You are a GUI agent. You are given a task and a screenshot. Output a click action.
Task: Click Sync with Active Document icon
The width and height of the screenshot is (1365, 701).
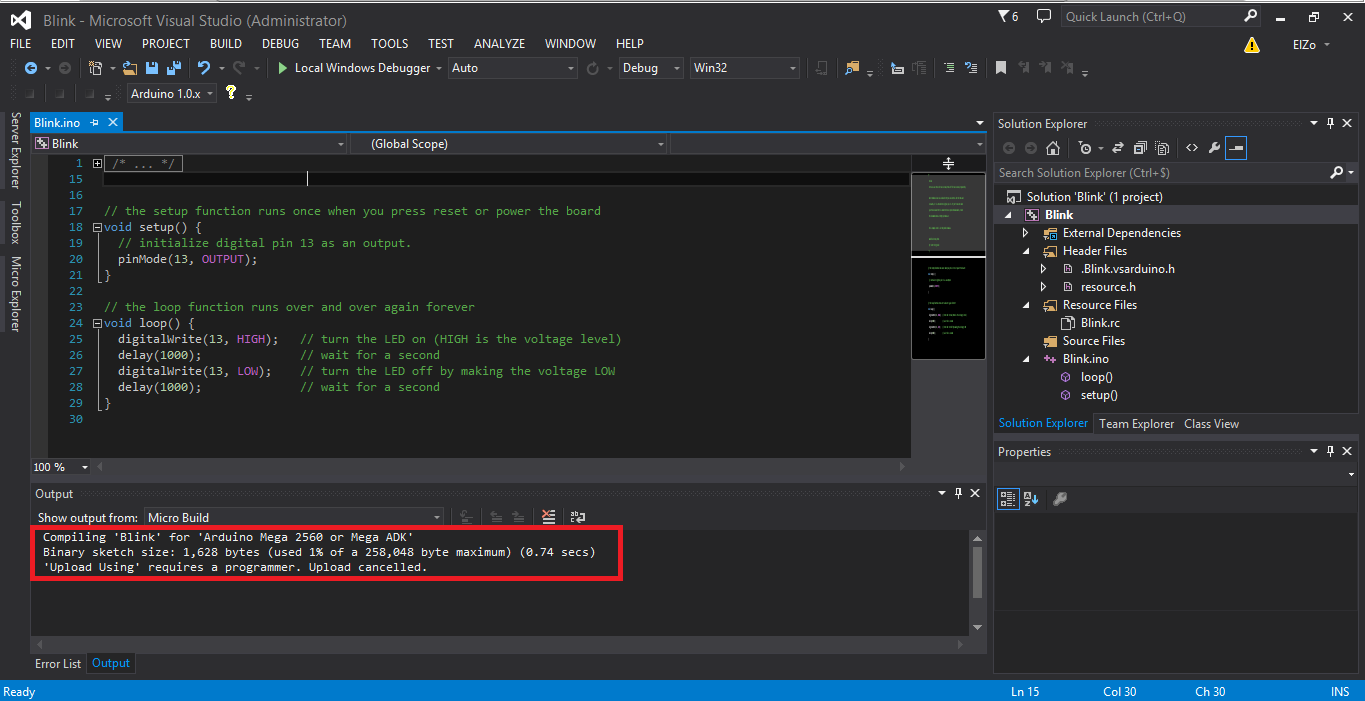(1117, 148)
